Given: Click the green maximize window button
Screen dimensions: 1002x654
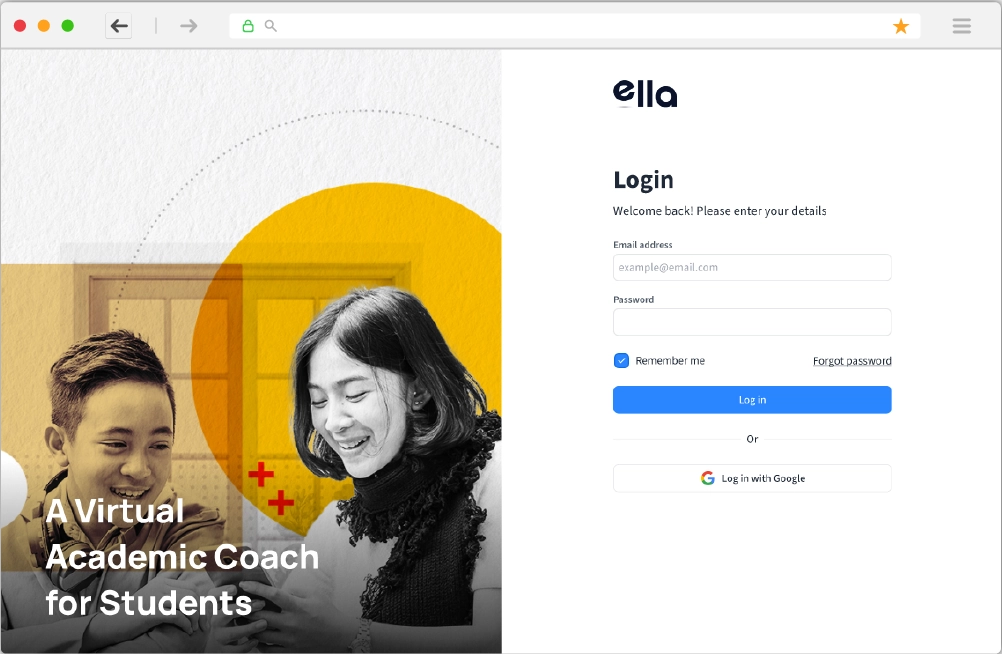Looking at the screenshot, I should 67,26.
